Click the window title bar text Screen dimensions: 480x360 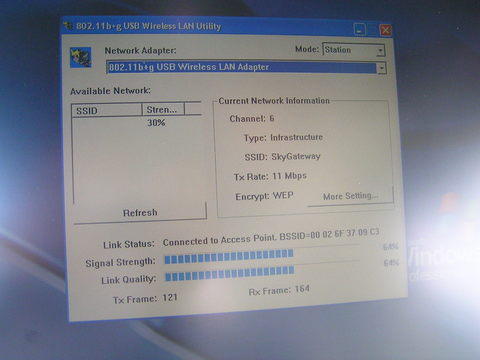[x=149, y=26]
